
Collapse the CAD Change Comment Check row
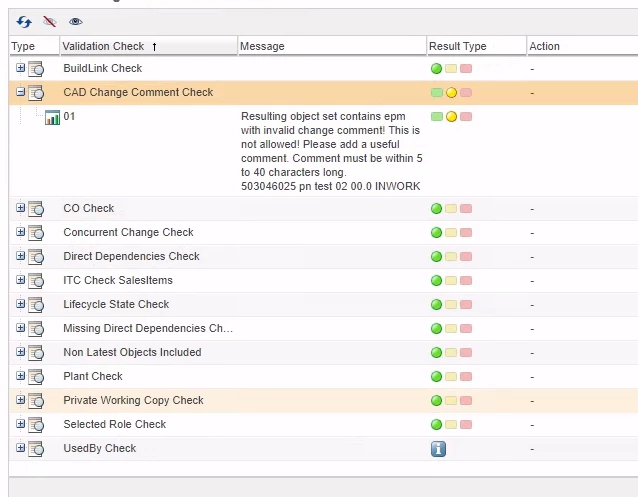pos(20,92)
